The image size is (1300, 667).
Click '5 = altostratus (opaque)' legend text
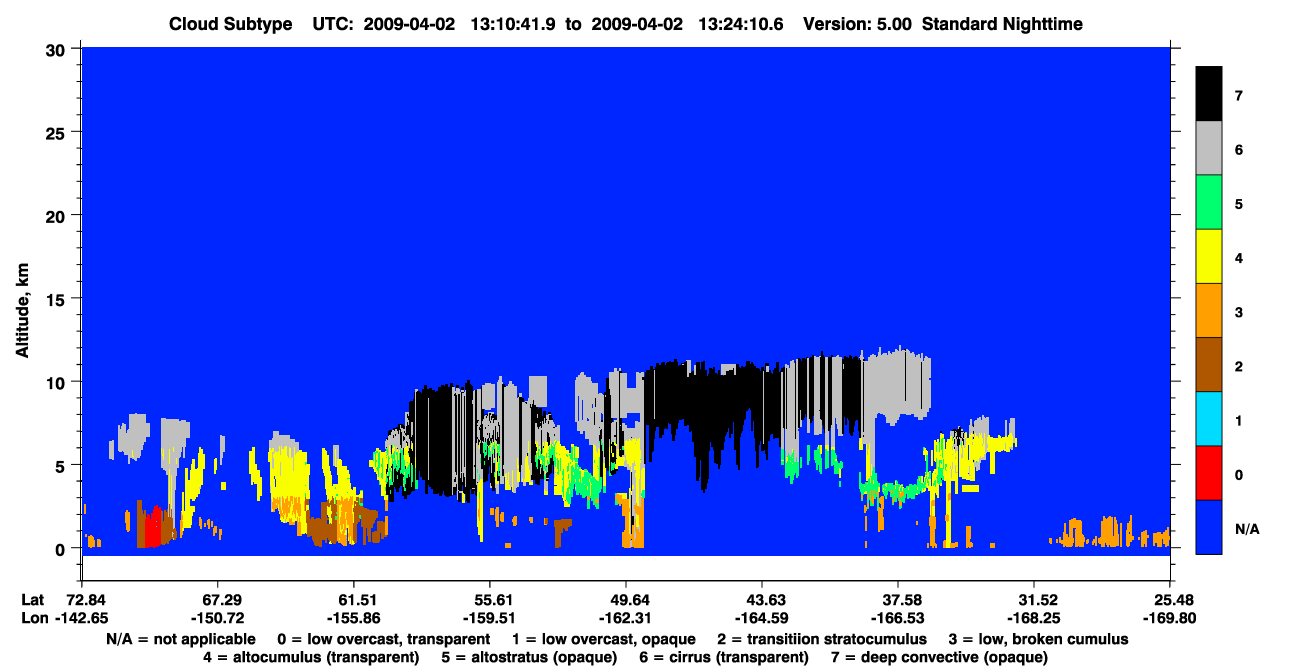coord(528,657)
